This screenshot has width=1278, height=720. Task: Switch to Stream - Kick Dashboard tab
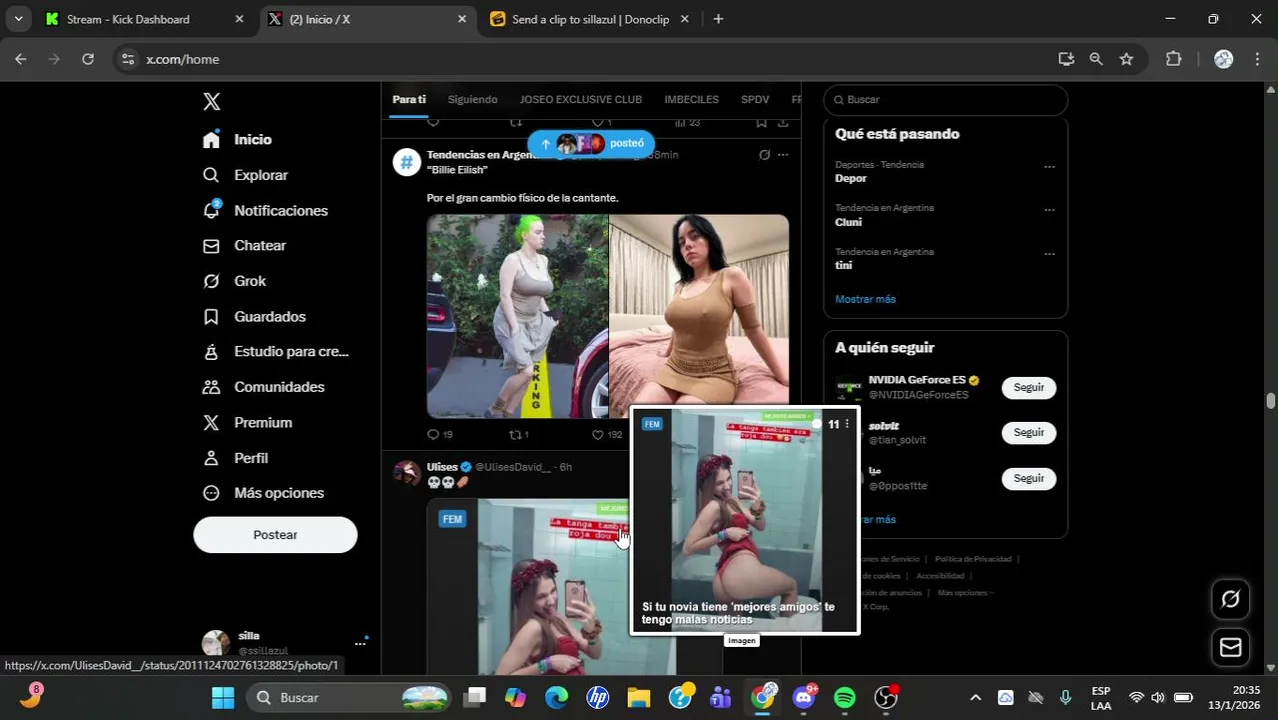[x=145, y=19]
